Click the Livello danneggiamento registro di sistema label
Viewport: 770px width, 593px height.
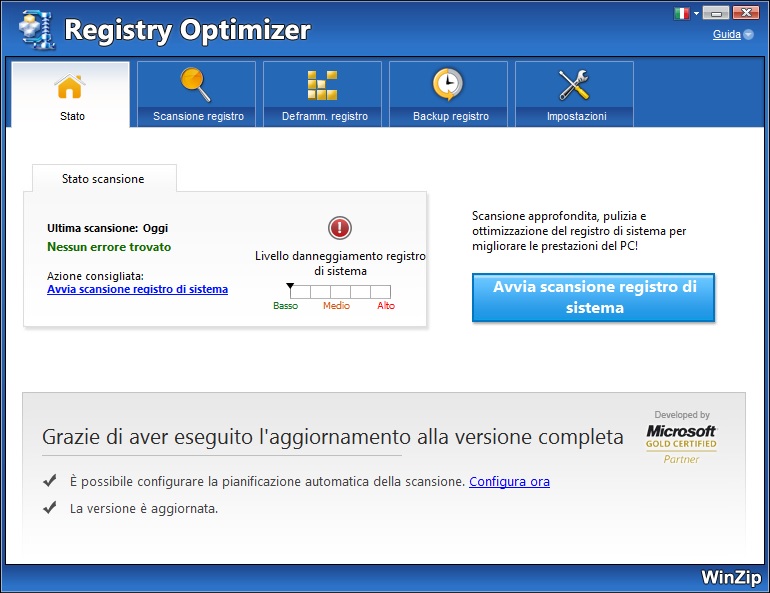pyautogui.click(x=340, y=264)
